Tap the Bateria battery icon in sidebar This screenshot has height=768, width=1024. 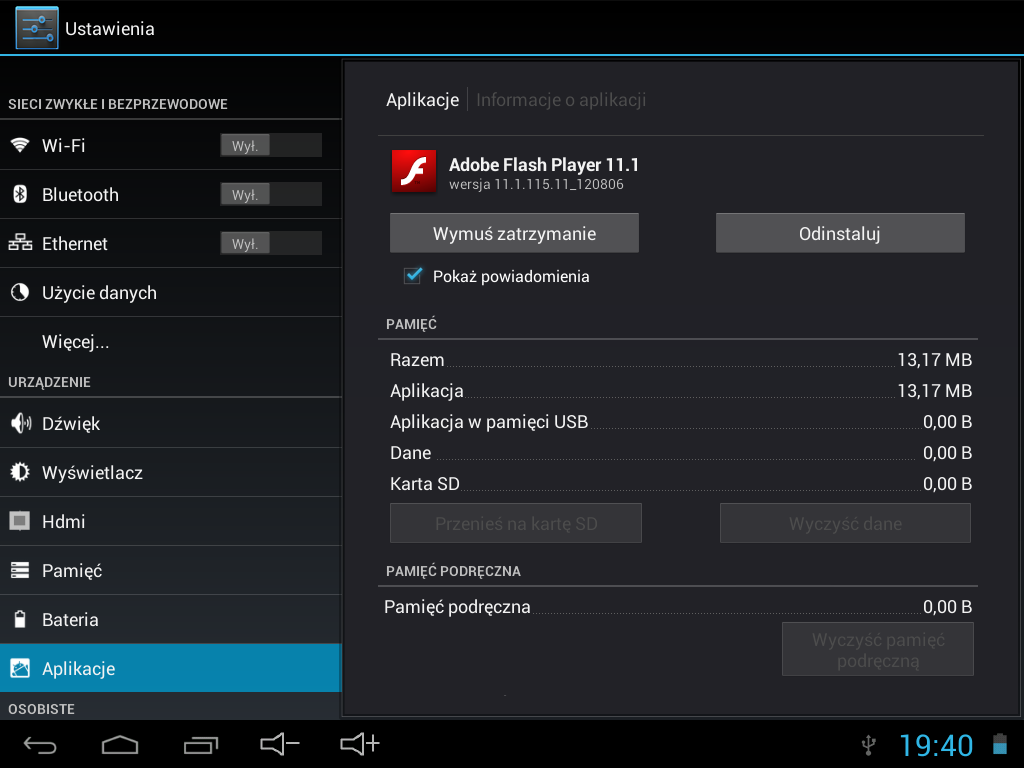click(x=20, y=619)
